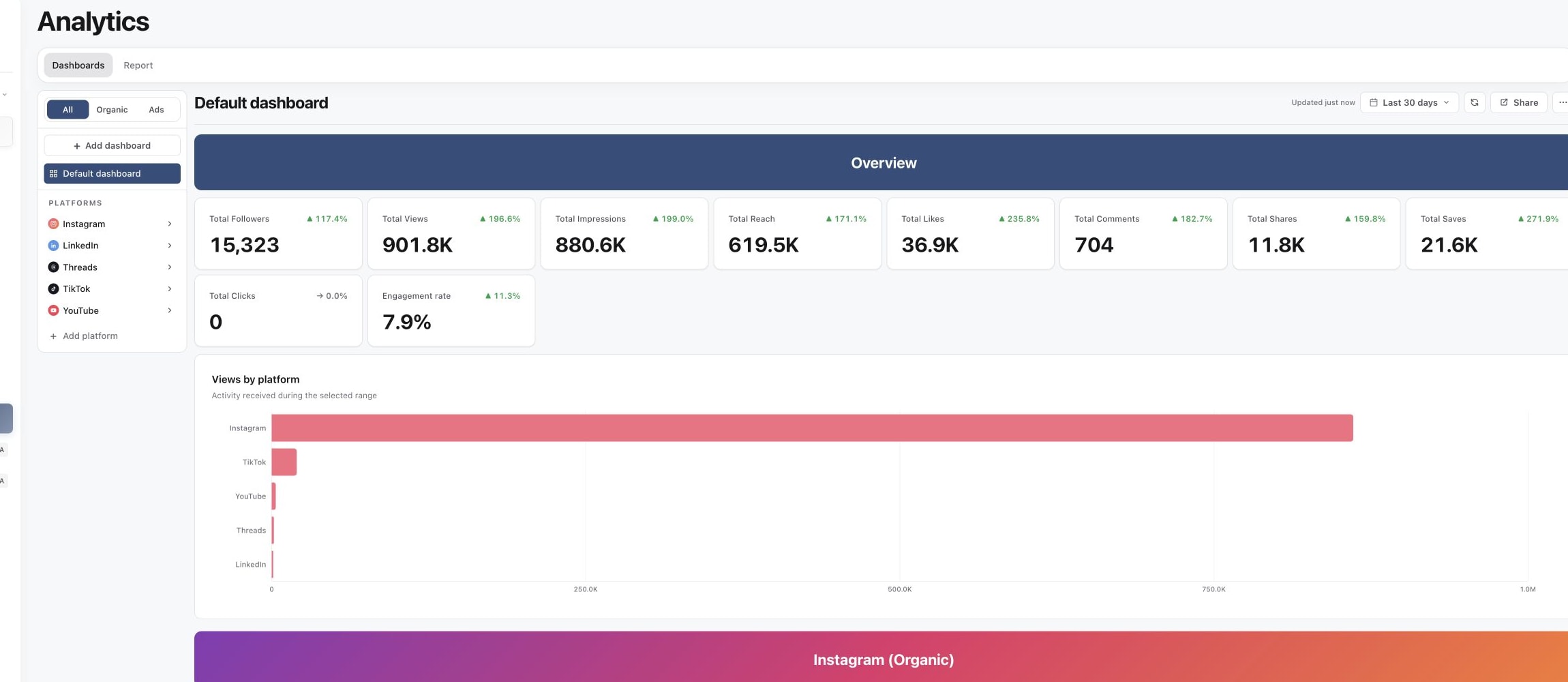The image size is (1568, 682).
Task: Click the PLATFORMS sidebar heading
Action: pos(75,203)
